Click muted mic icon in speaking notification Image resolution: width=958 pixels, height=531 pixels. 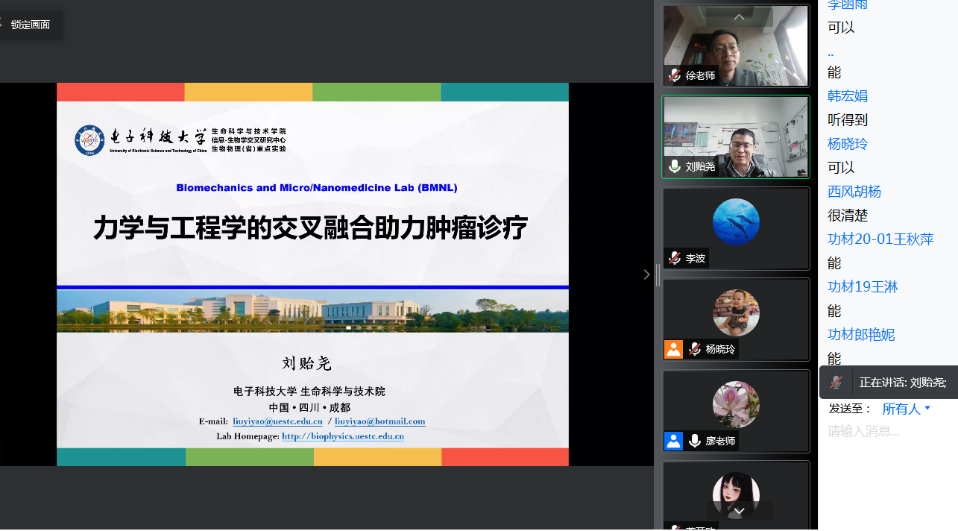(836, 382)
